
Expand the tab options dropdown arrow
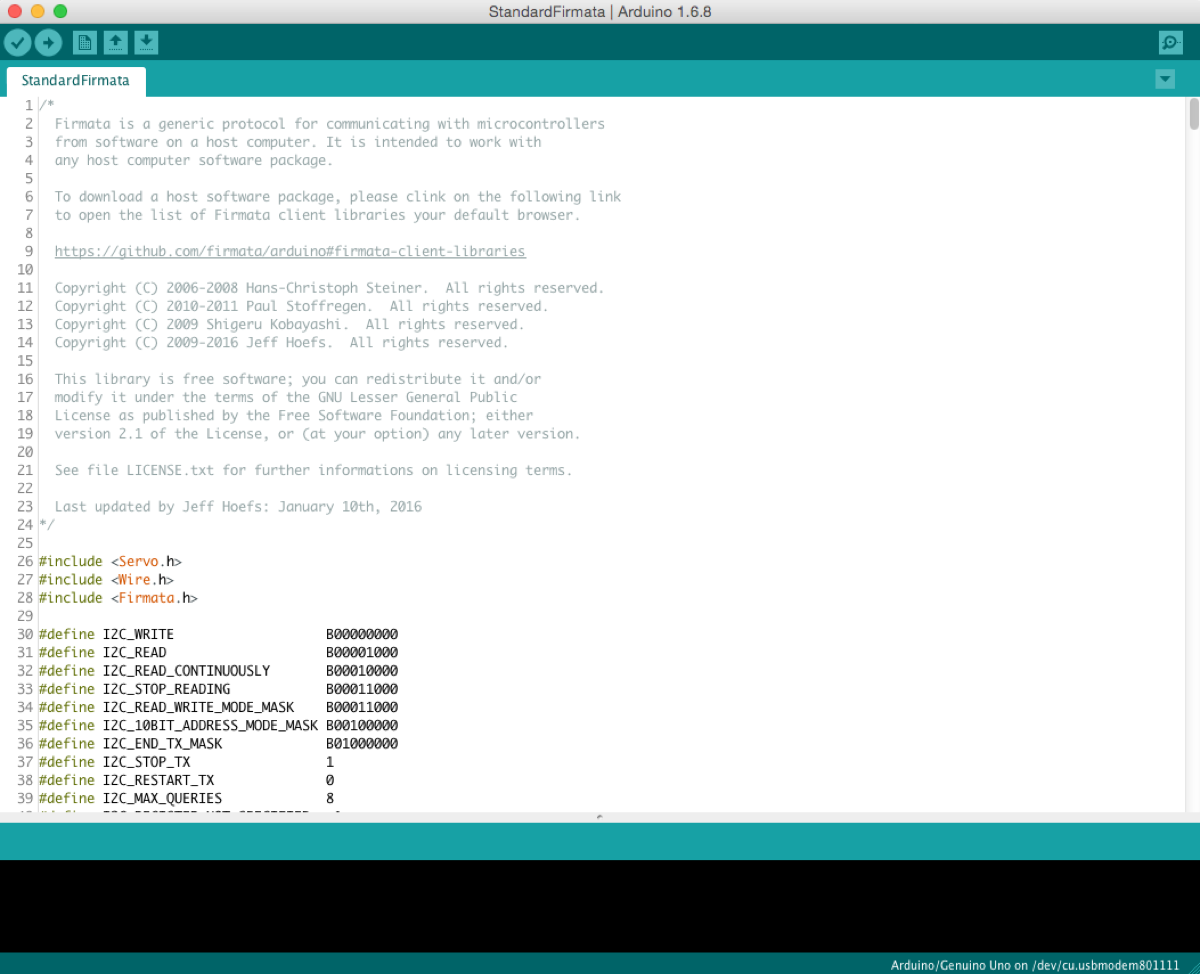[1164, 79]
